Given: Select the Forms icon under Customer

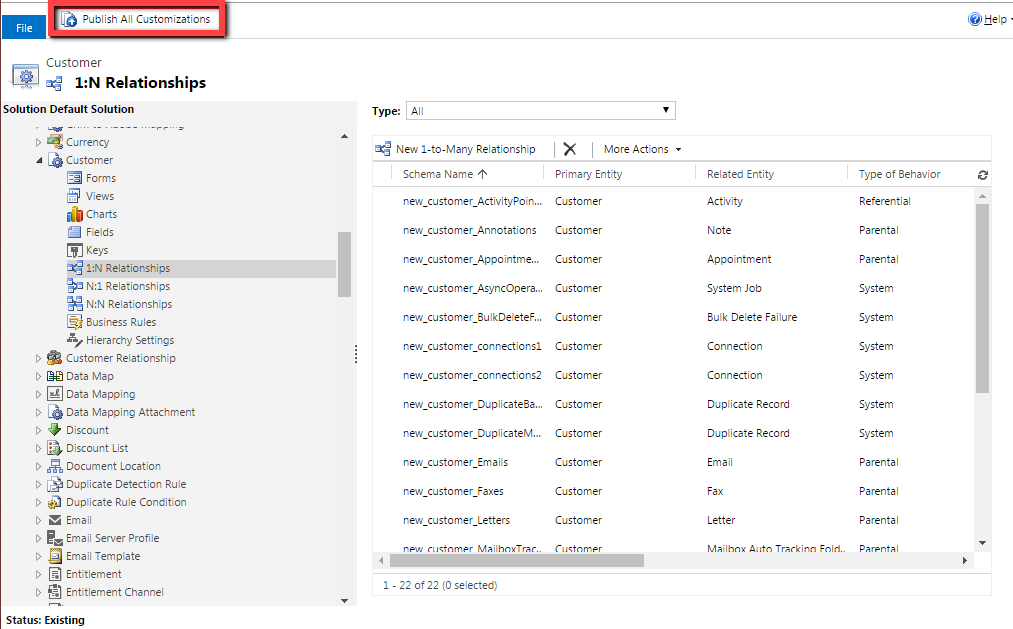Looking at the screenshot, I should 75,177.
